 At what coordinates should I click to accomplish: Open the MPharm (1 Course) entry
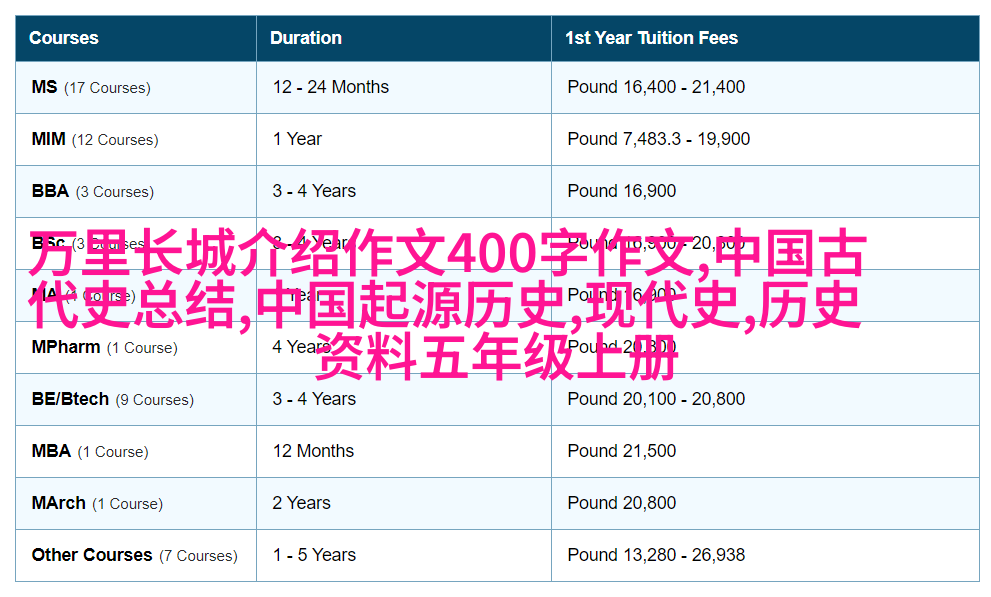[x=104, y=347]
